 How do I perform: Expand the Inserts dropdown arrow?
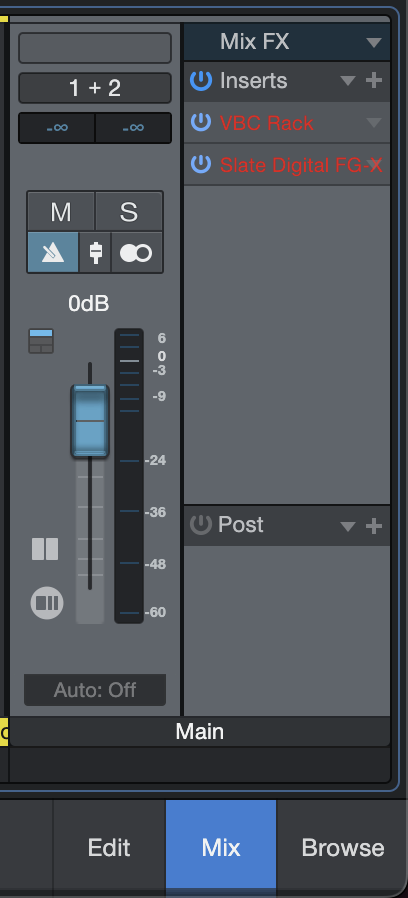pos(348,81)
